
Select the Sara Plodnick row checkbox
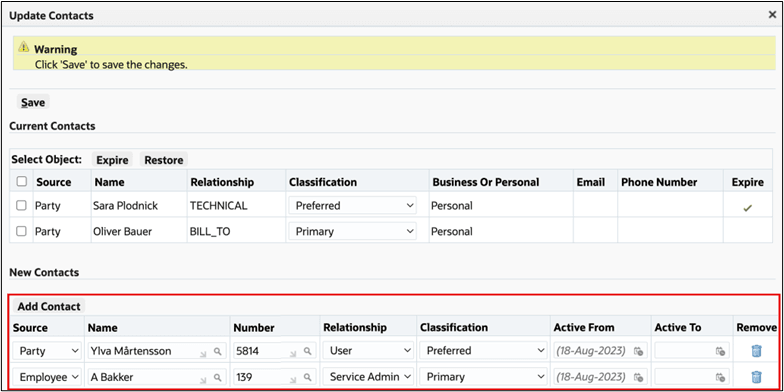[22, 205]
